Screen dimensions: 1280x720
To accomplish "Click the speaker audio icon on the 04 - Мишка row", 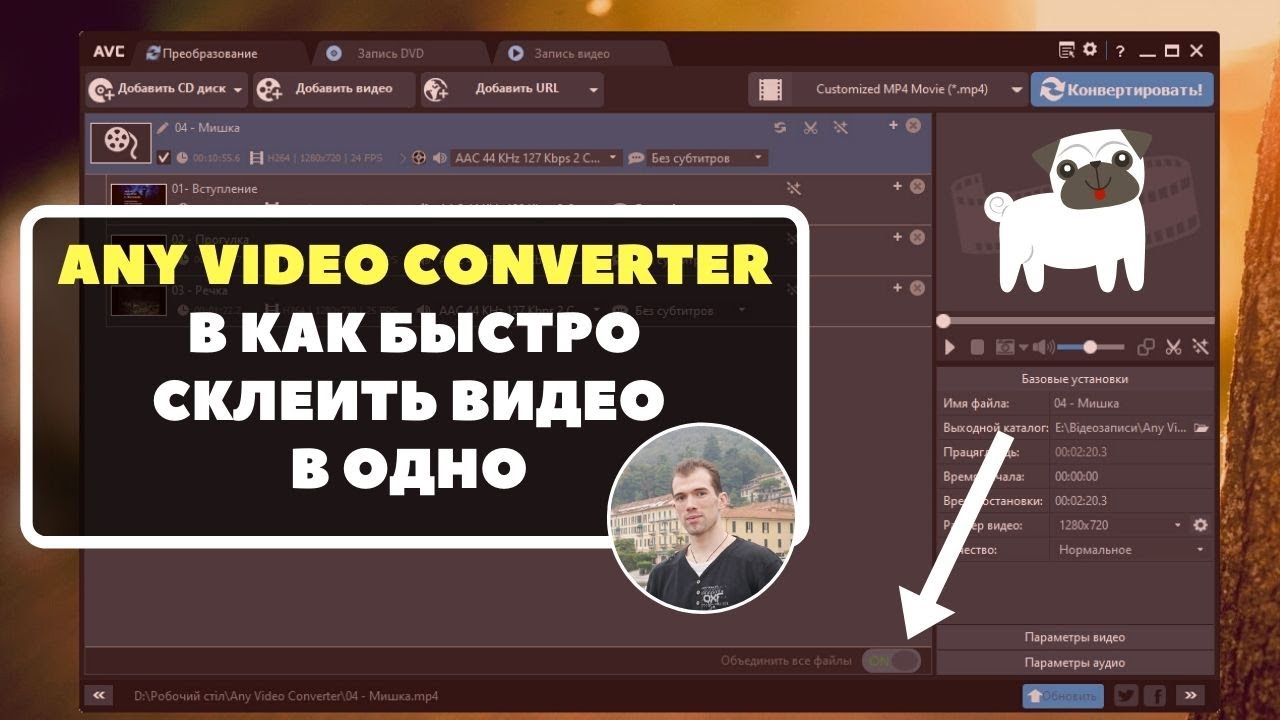I will [x=438, y=158].
